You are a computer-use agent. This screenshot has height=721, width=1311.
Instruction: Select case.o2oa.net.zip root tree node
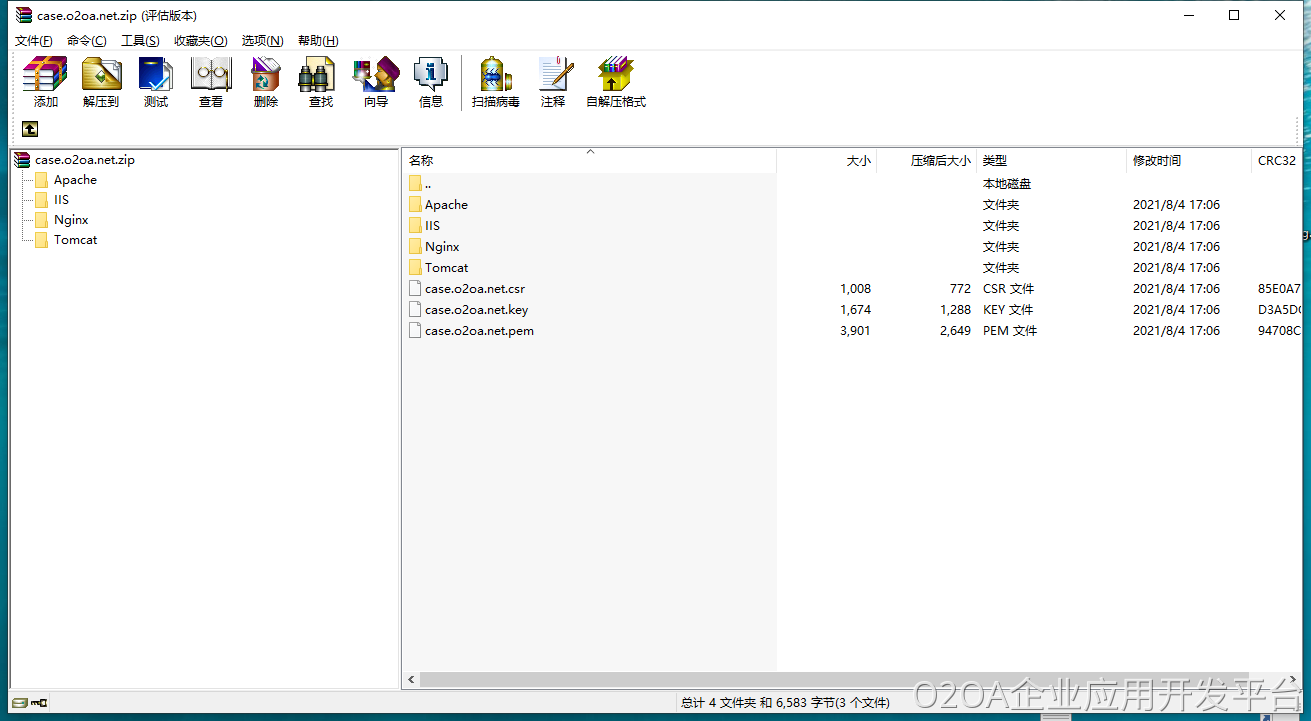coord(84,160)
